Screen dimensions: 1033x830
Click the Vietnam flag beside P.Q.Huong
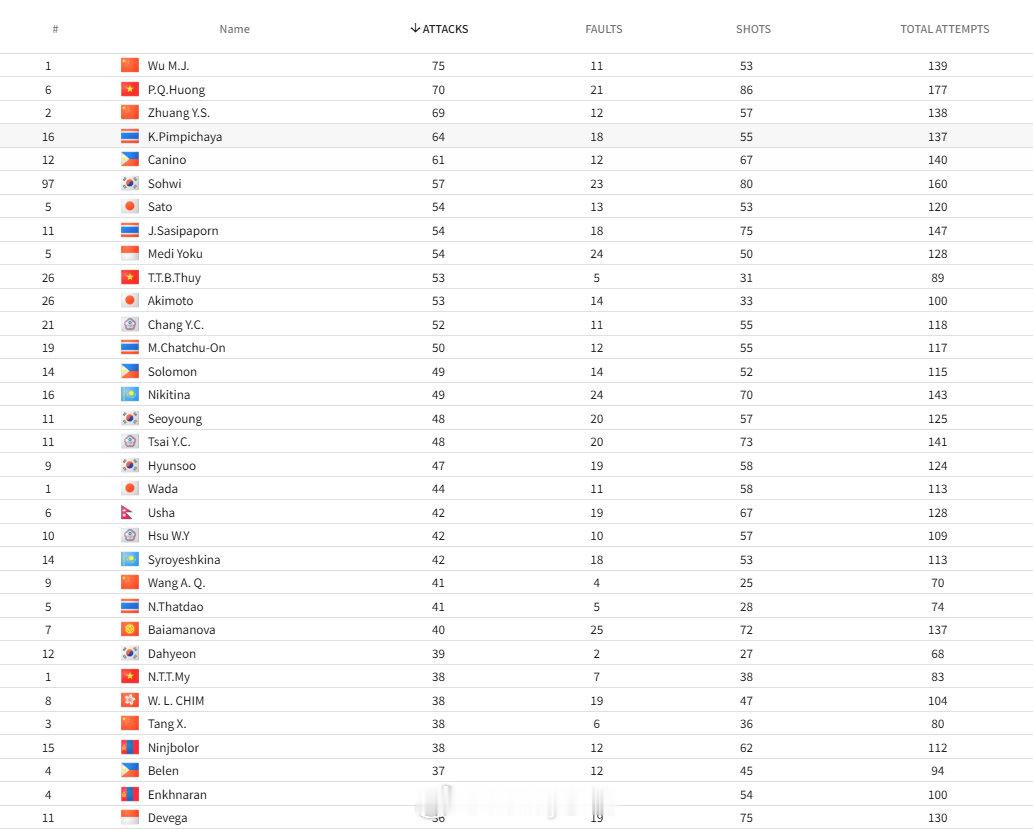(x=130, y=89)
